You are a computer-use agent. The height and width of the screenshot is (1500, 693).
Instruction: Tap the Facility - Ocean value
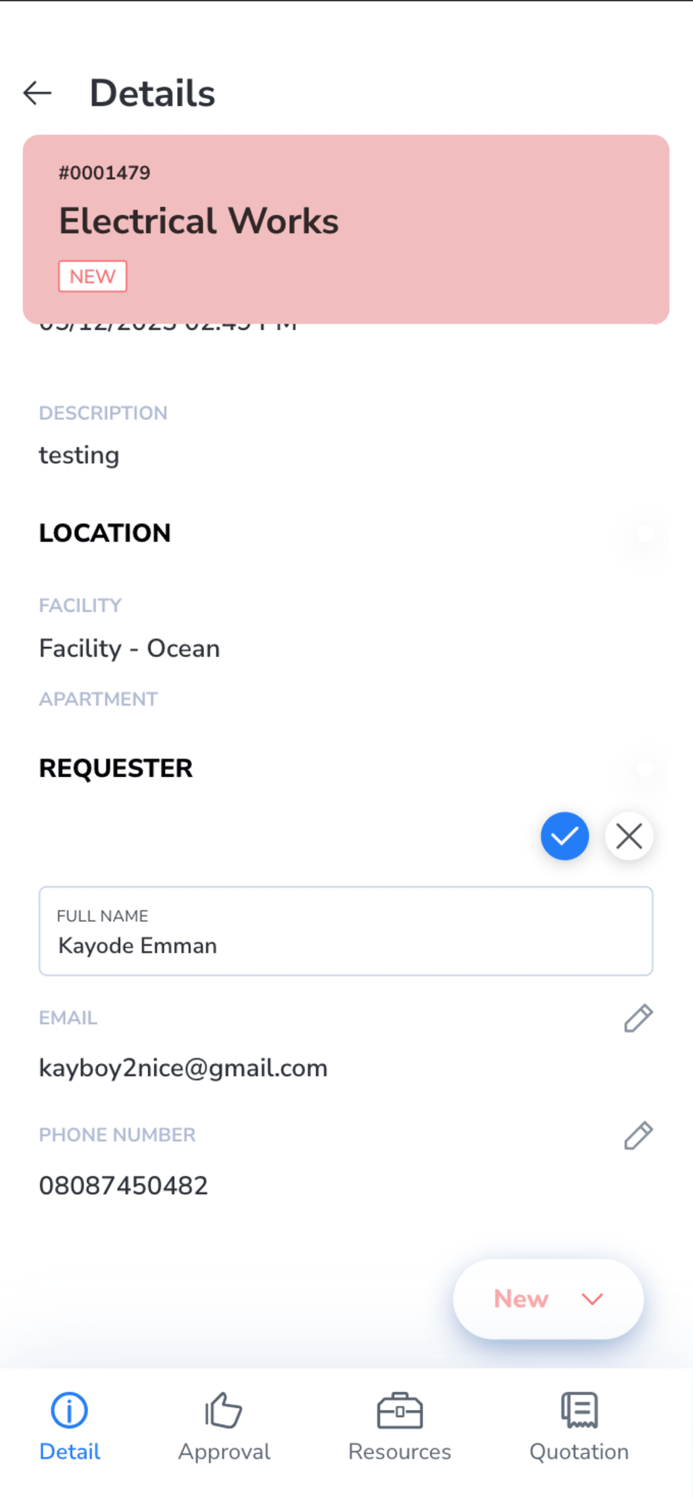pos(129,648)
